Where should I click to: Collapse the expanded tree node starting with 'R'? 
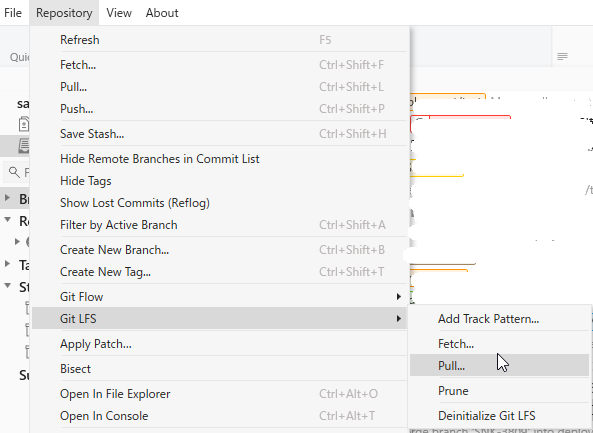click(7, 219)
